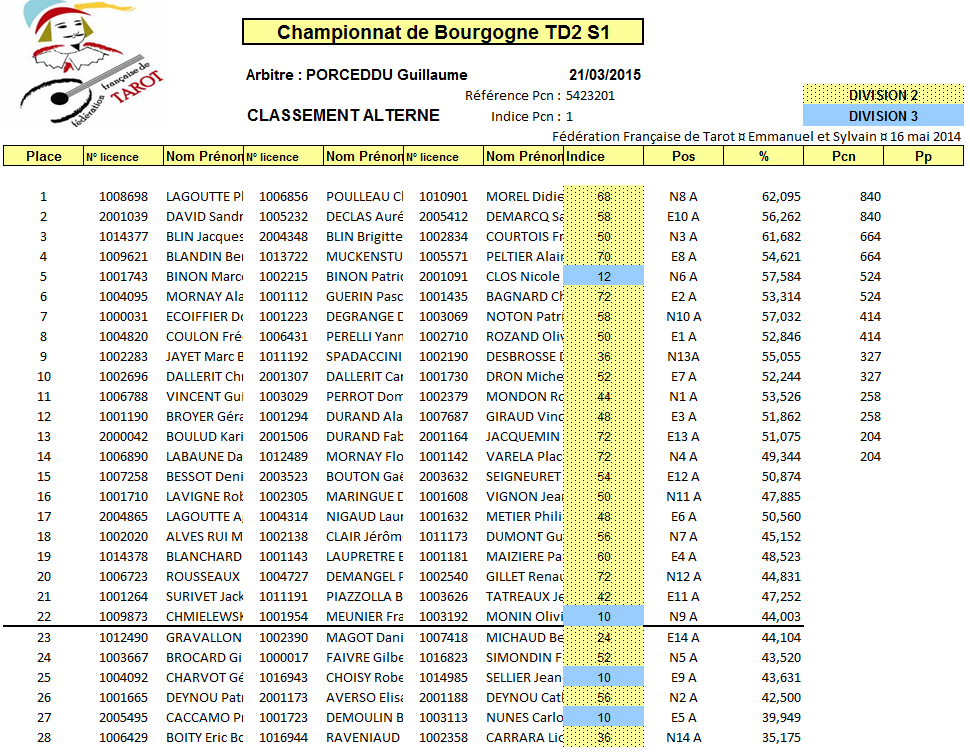Click the name "GIRAUD Vinc"

(525, 417)
